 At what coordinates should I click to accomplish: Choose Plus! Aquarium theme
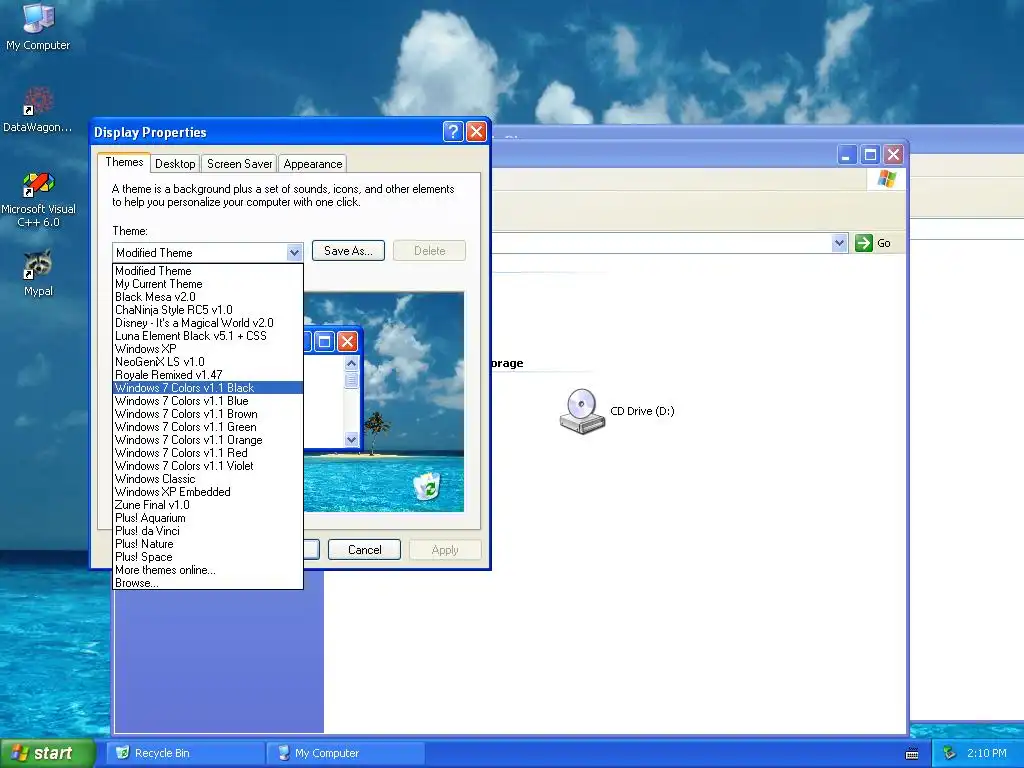point(208,518)
